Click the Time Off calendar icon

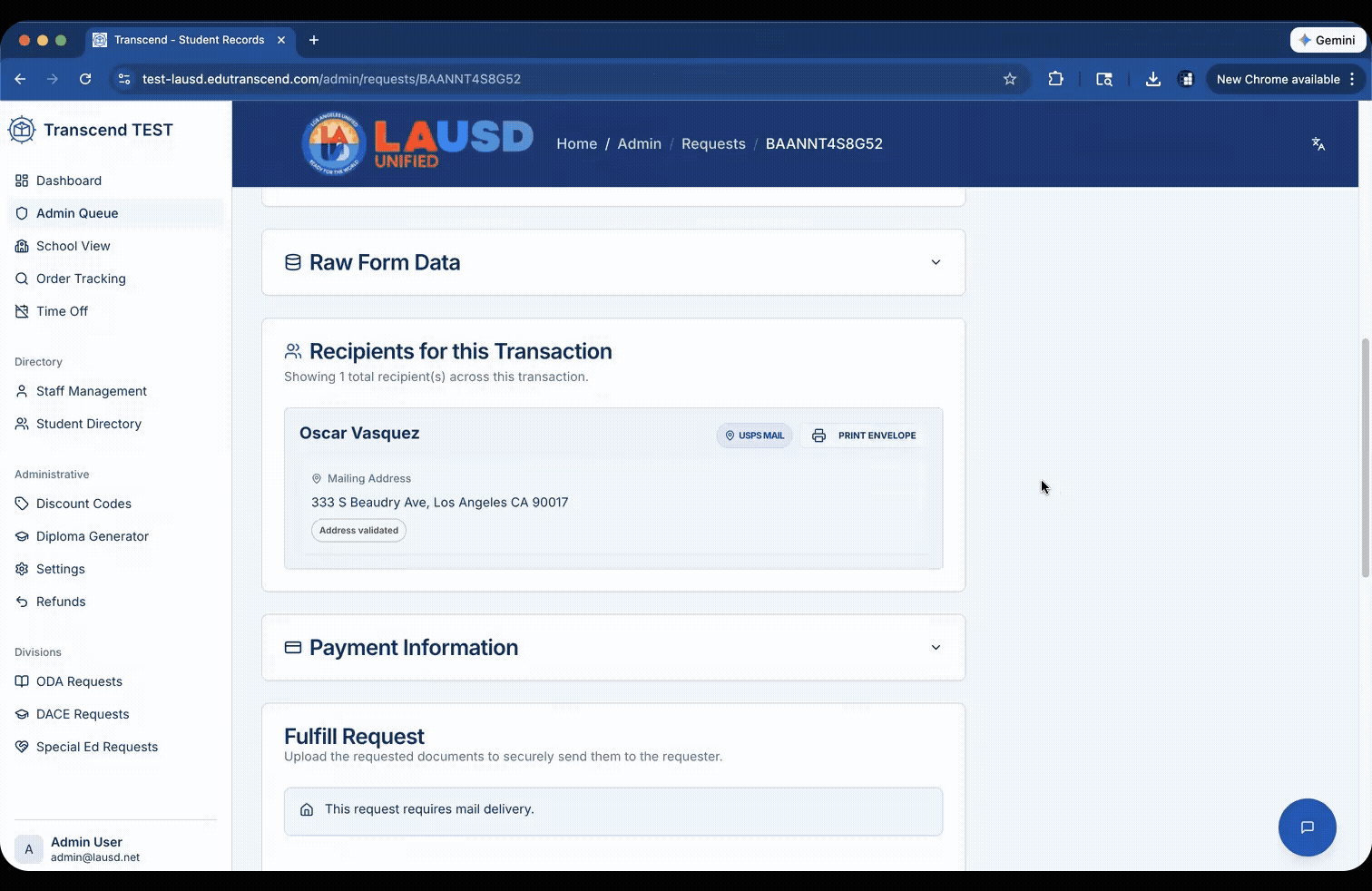click(22, 311)
